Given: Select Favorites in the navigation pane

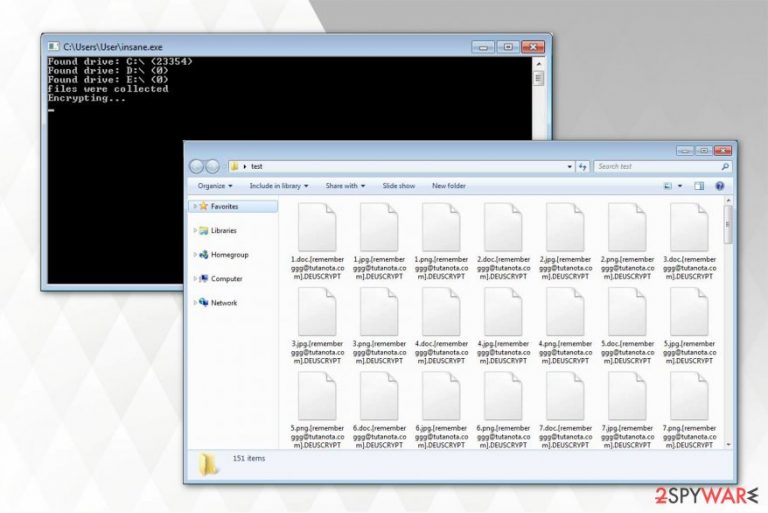Looking at the screenshot, I should click(x=233, y=206).
